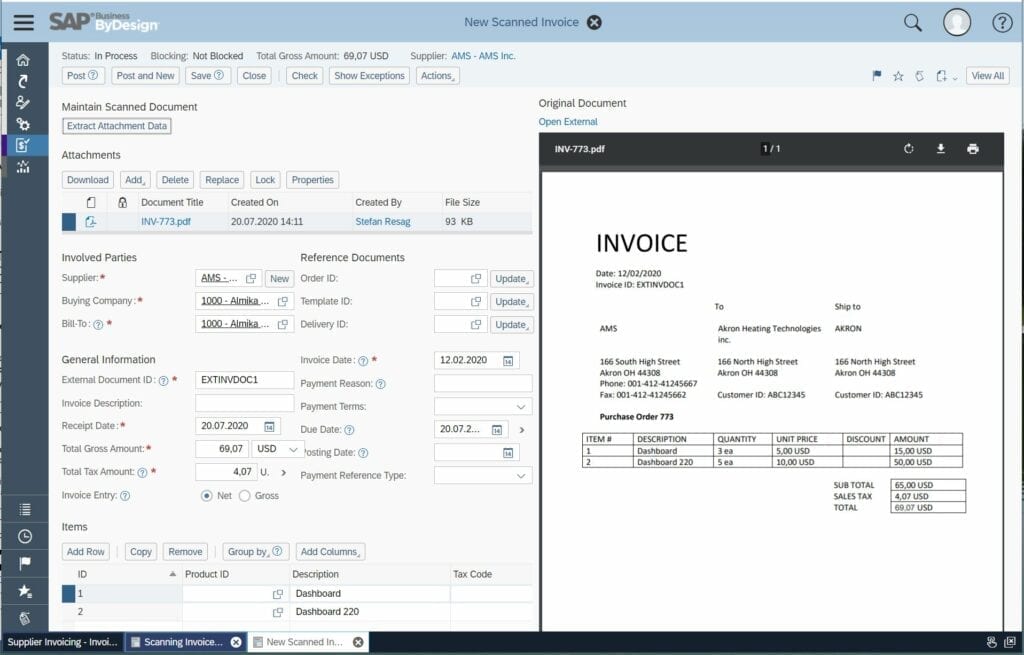Open the AMS - AMS Inc. supplier link
The image size is (1024, 655).
coord(483,56)
